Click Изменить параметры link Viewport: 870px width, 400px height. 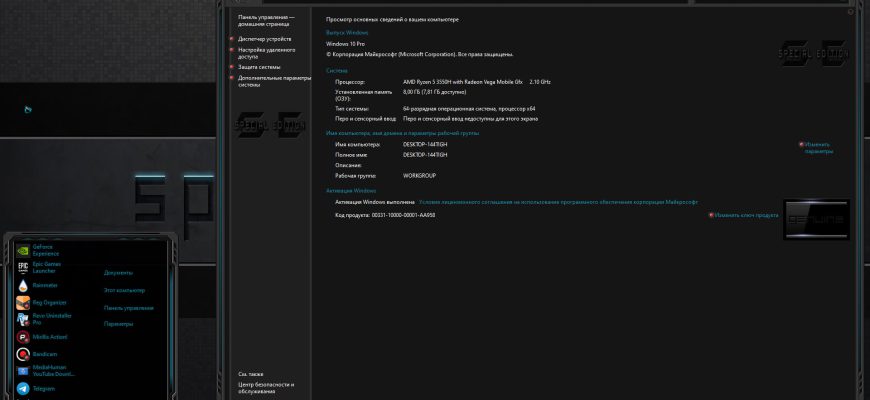point(818,148)
